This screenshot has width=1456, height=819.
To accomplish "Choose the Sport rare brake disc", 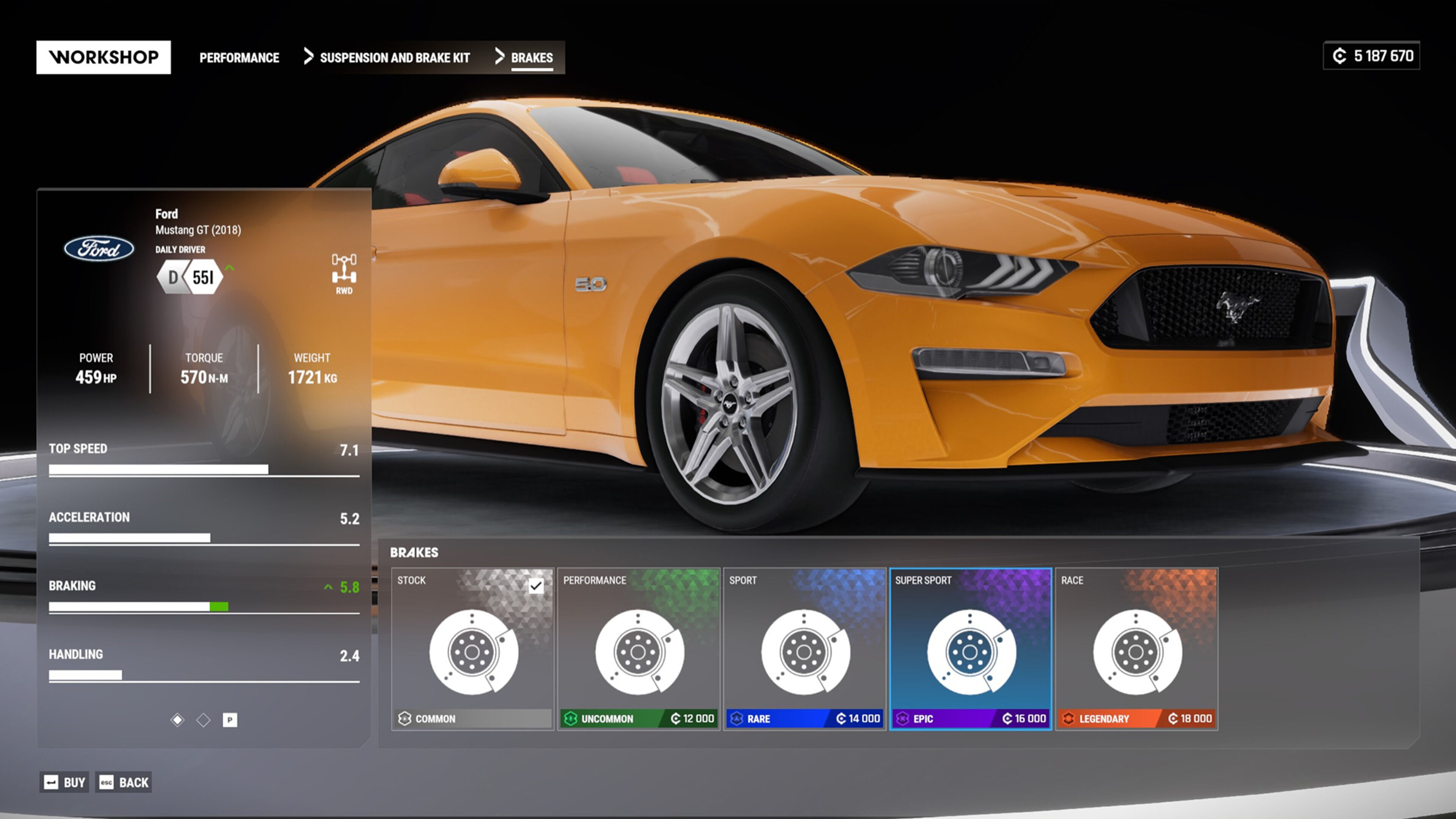I will pos(804,652).
